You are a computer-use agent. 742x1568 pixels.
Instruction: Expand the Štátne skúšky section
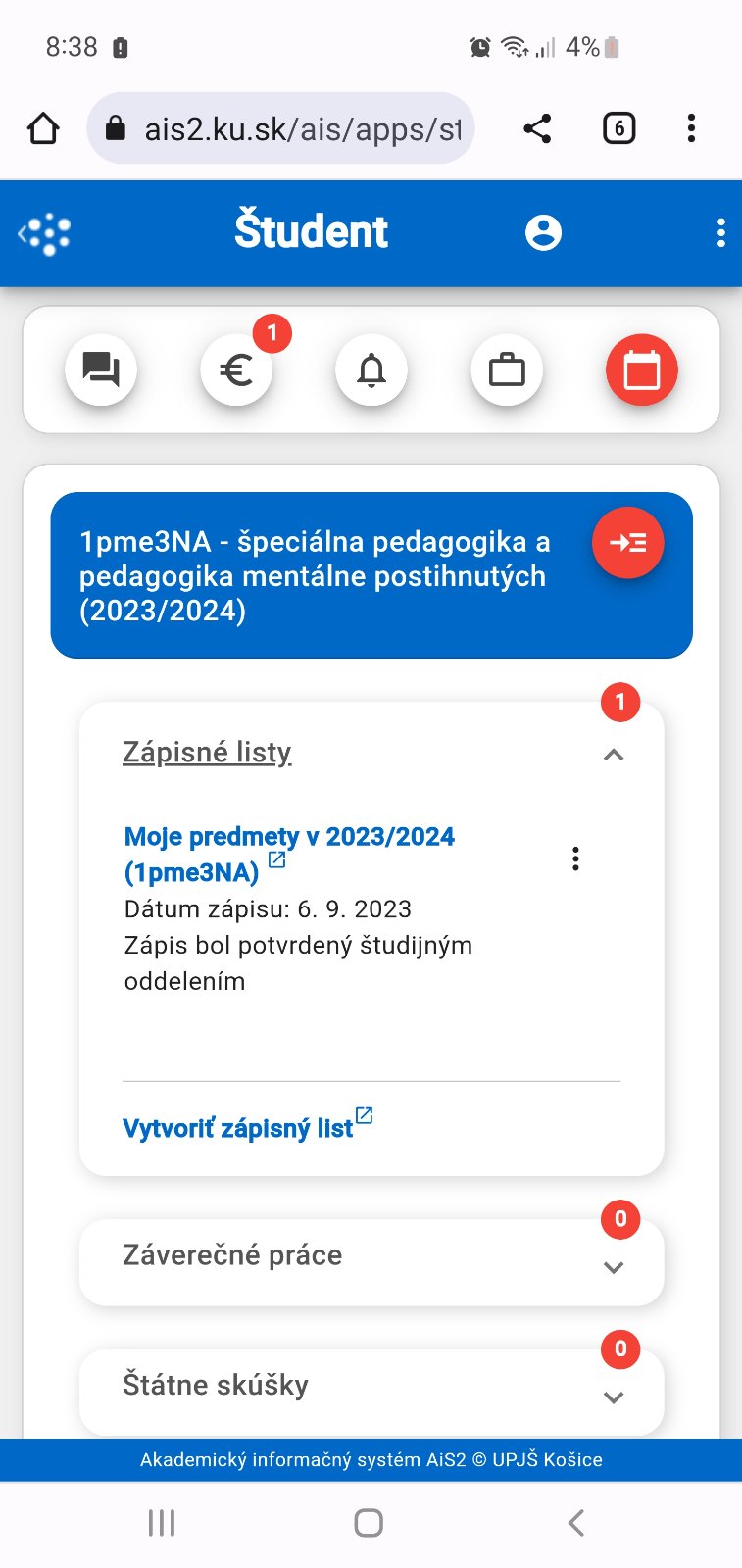614,1396
